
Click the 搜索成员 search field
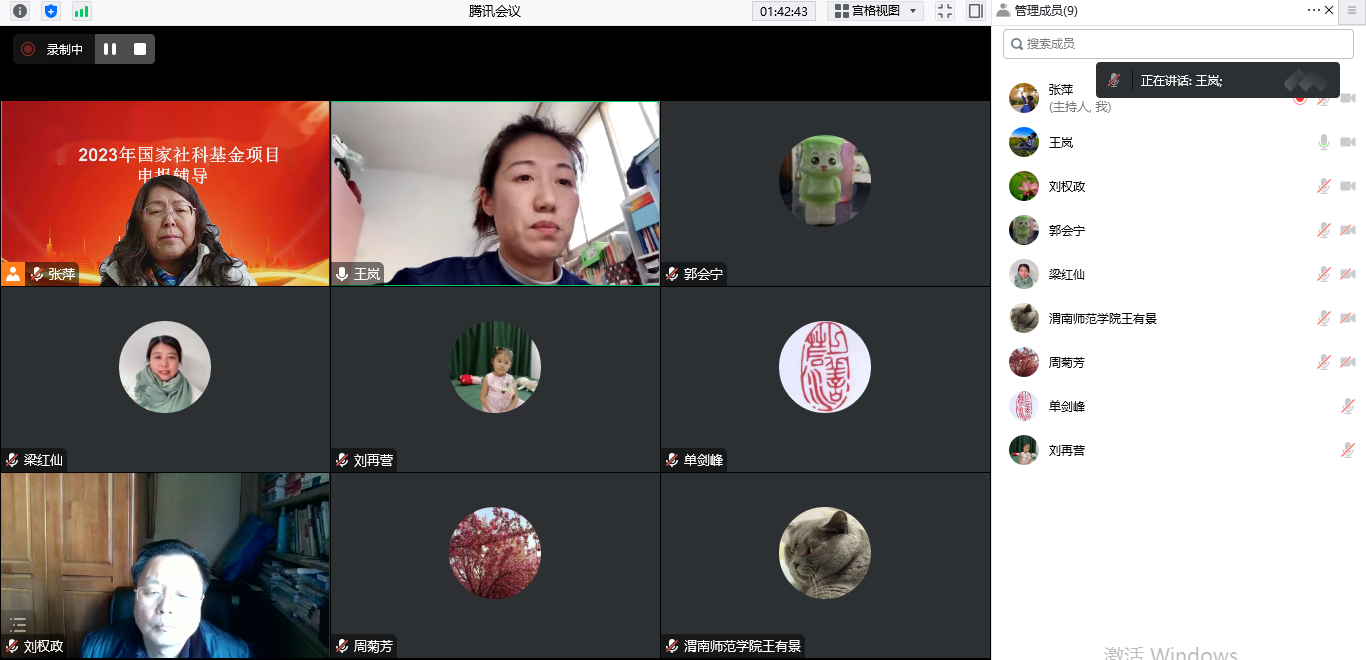click(x=1178, y=44)
